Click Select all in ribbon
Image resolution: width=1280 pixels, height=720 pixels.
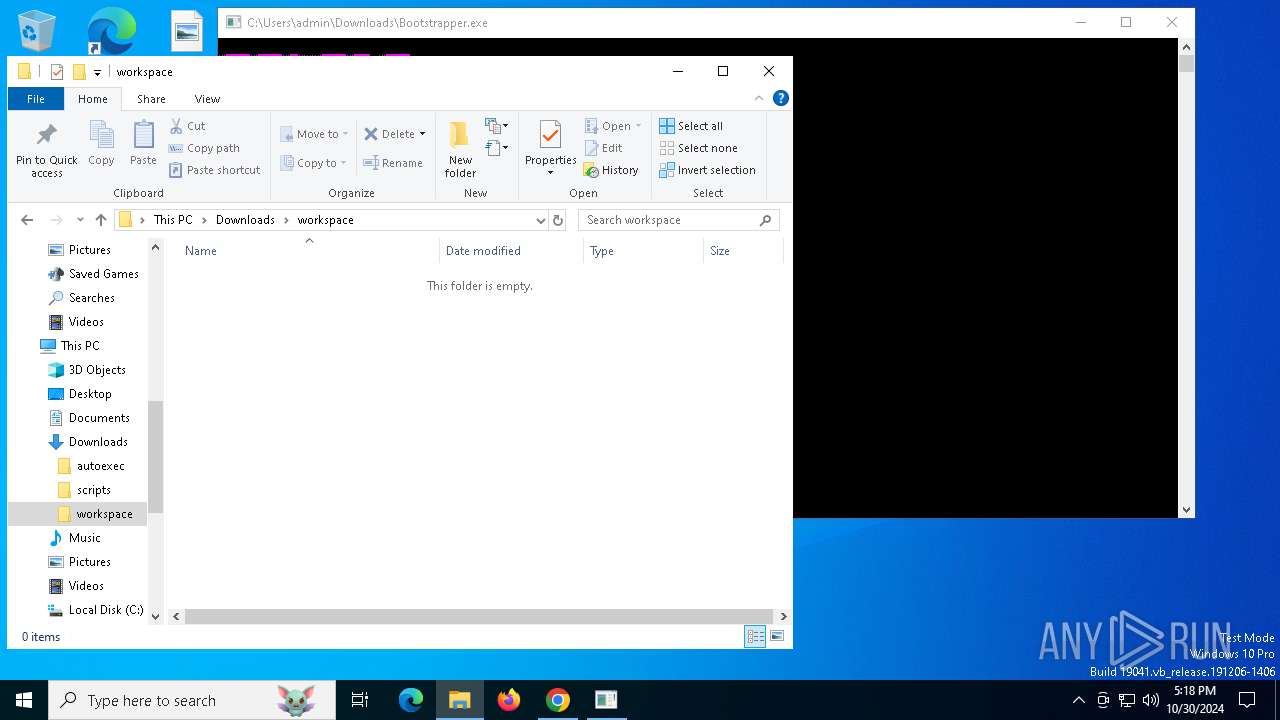(x=691, y=126)
